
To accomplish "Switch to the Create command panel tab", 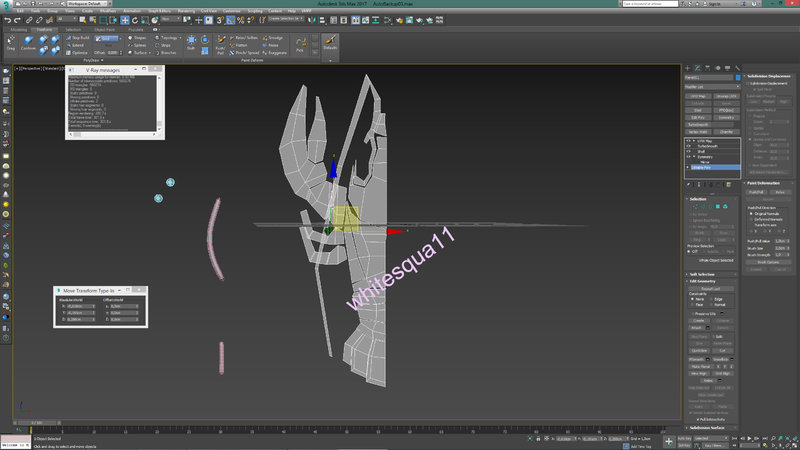I will coord(688,68).
